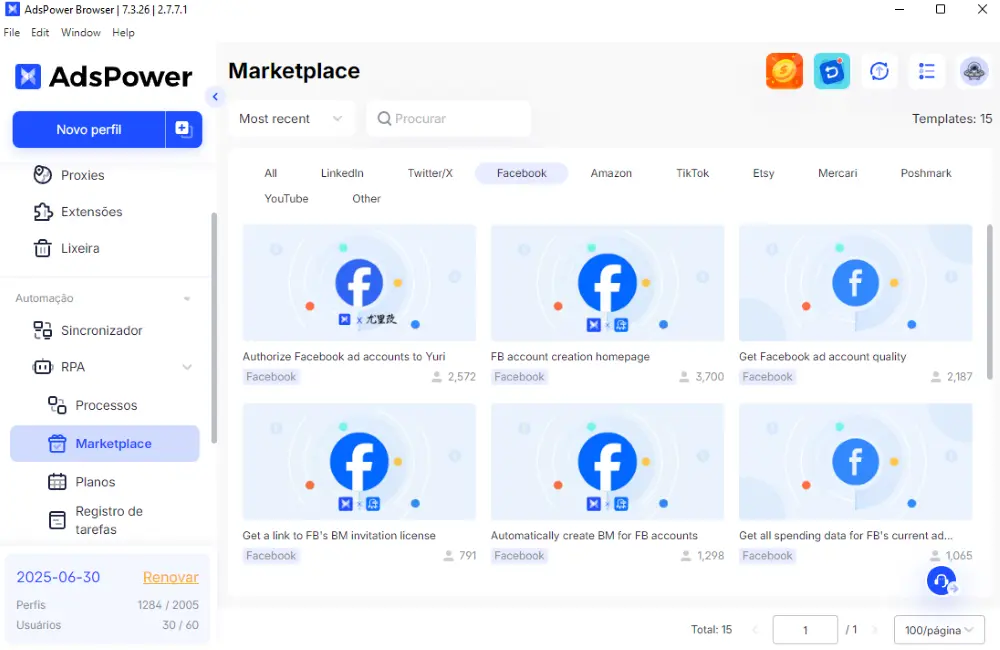Open Get Facebook ad account quality thumbnail
Screen dimensions: 1000x650
(855, 283)
